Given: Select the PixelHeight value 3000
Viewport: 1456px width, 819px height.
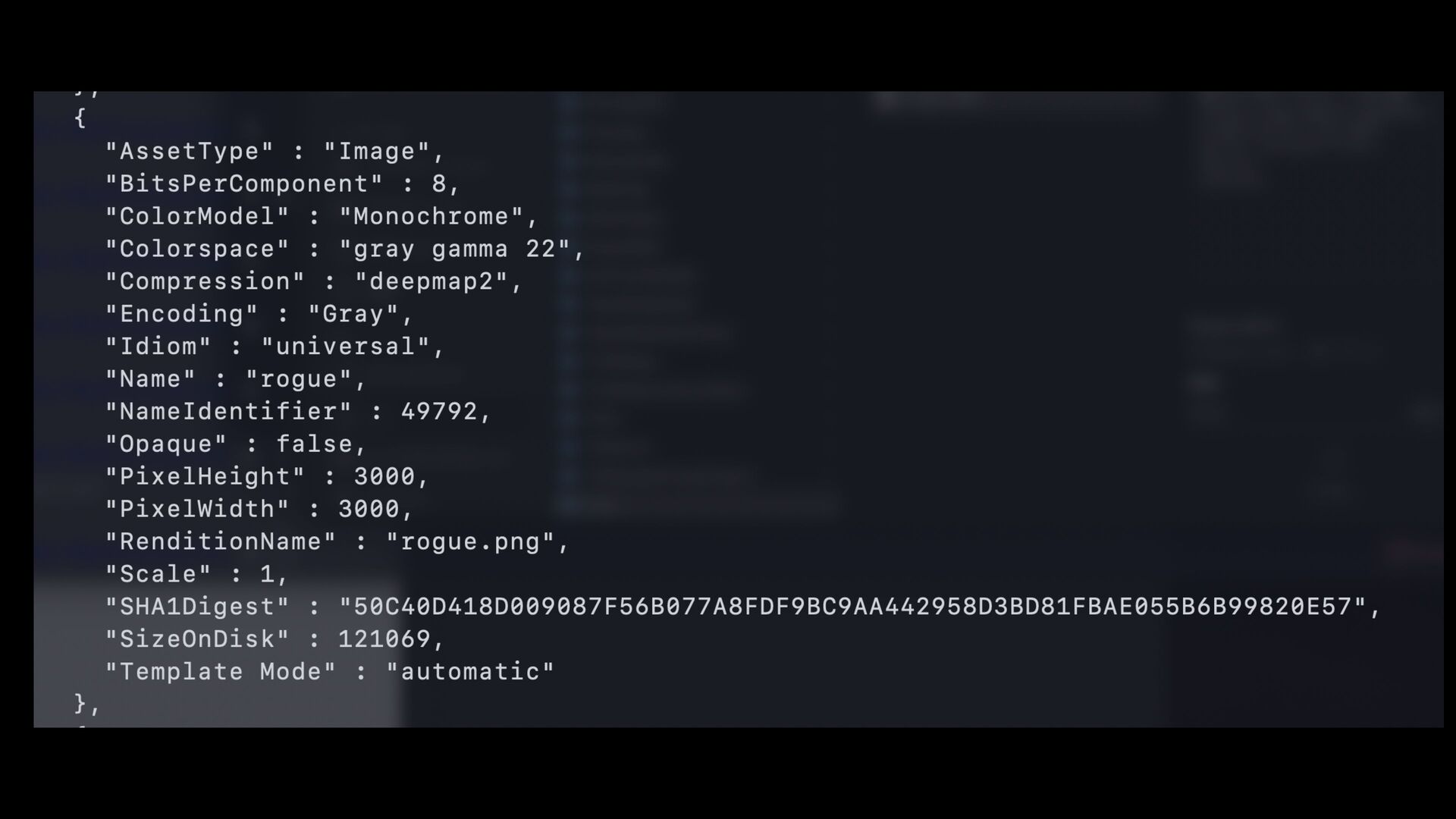Looking at the screenshot, I should coord(384,477).
